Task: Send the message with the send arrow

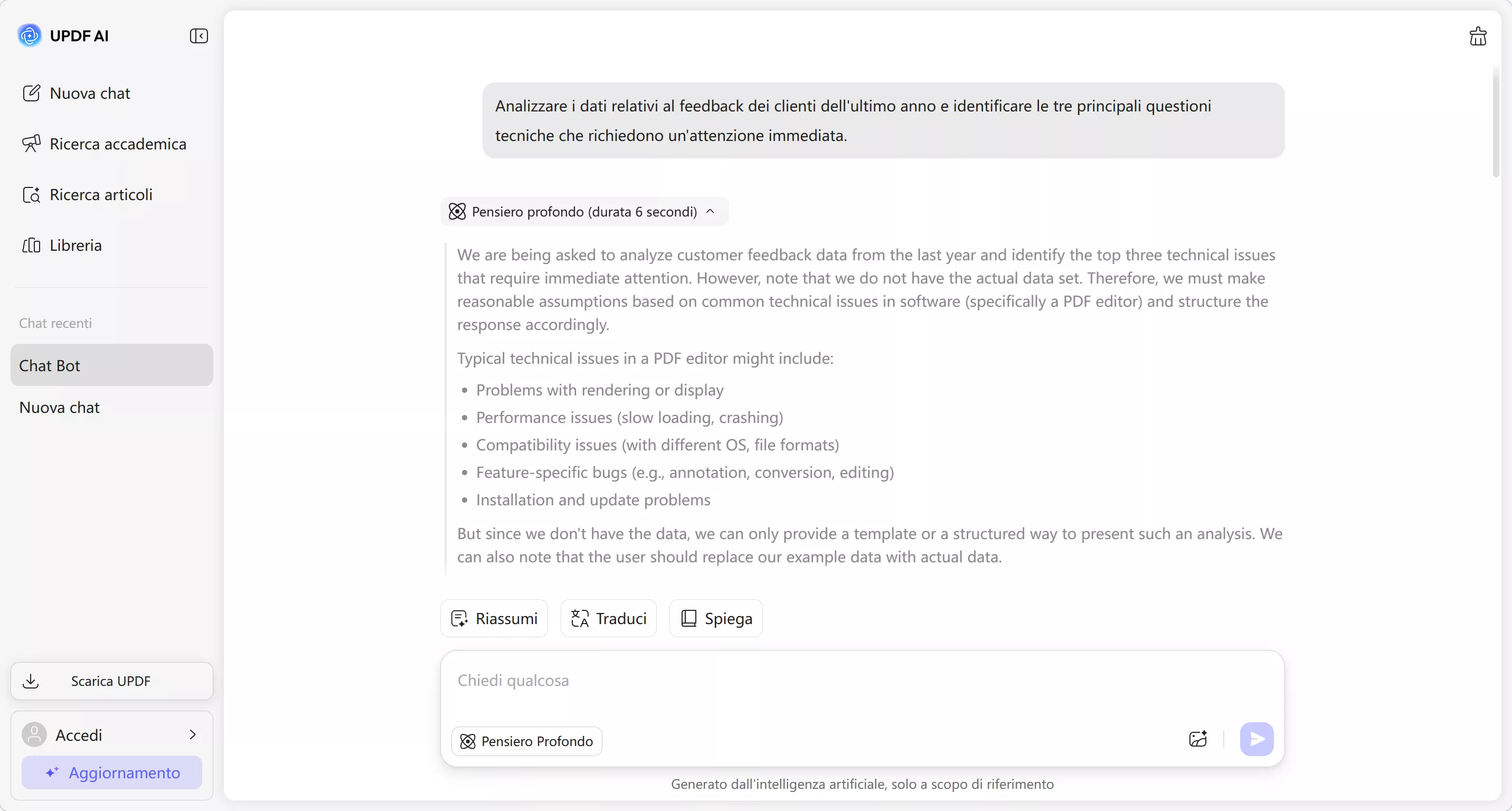Action: pyautogui.click(x=1256, y=739)
